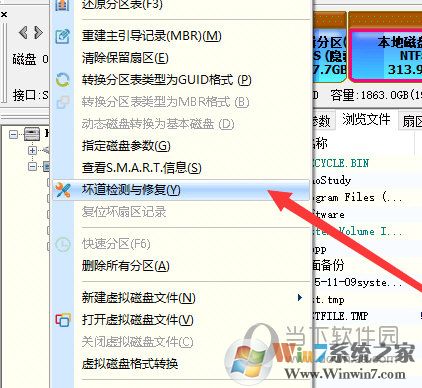Select the Program Files ( folder row
The height and width of the screenshot is (388, 422).
357,197
